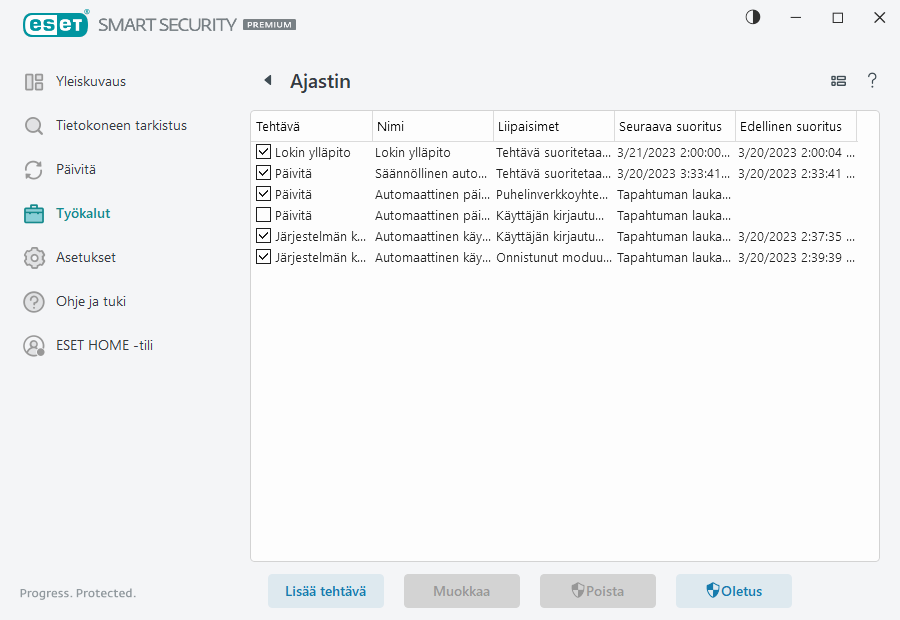The height and width of the screenshot is (620, 900).
Task: Uncheck the Lokin ylläpito task checkbox
Action: [263, 152]
